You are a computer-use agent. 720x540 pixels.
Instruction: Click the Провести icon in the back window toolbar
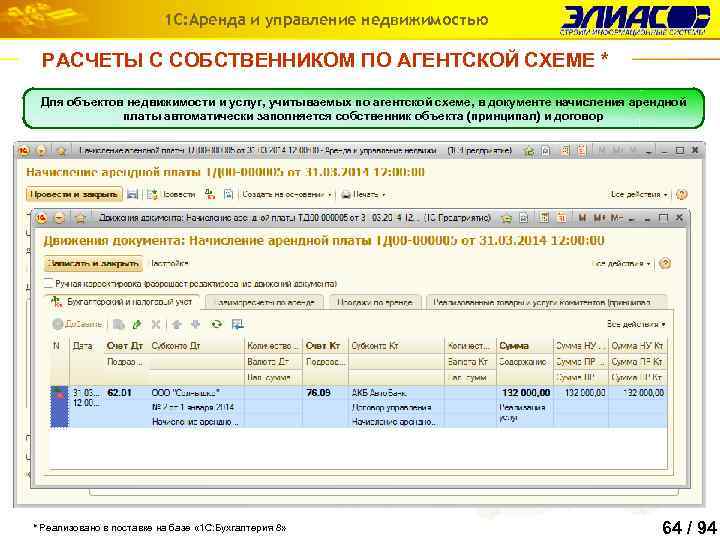152,194
